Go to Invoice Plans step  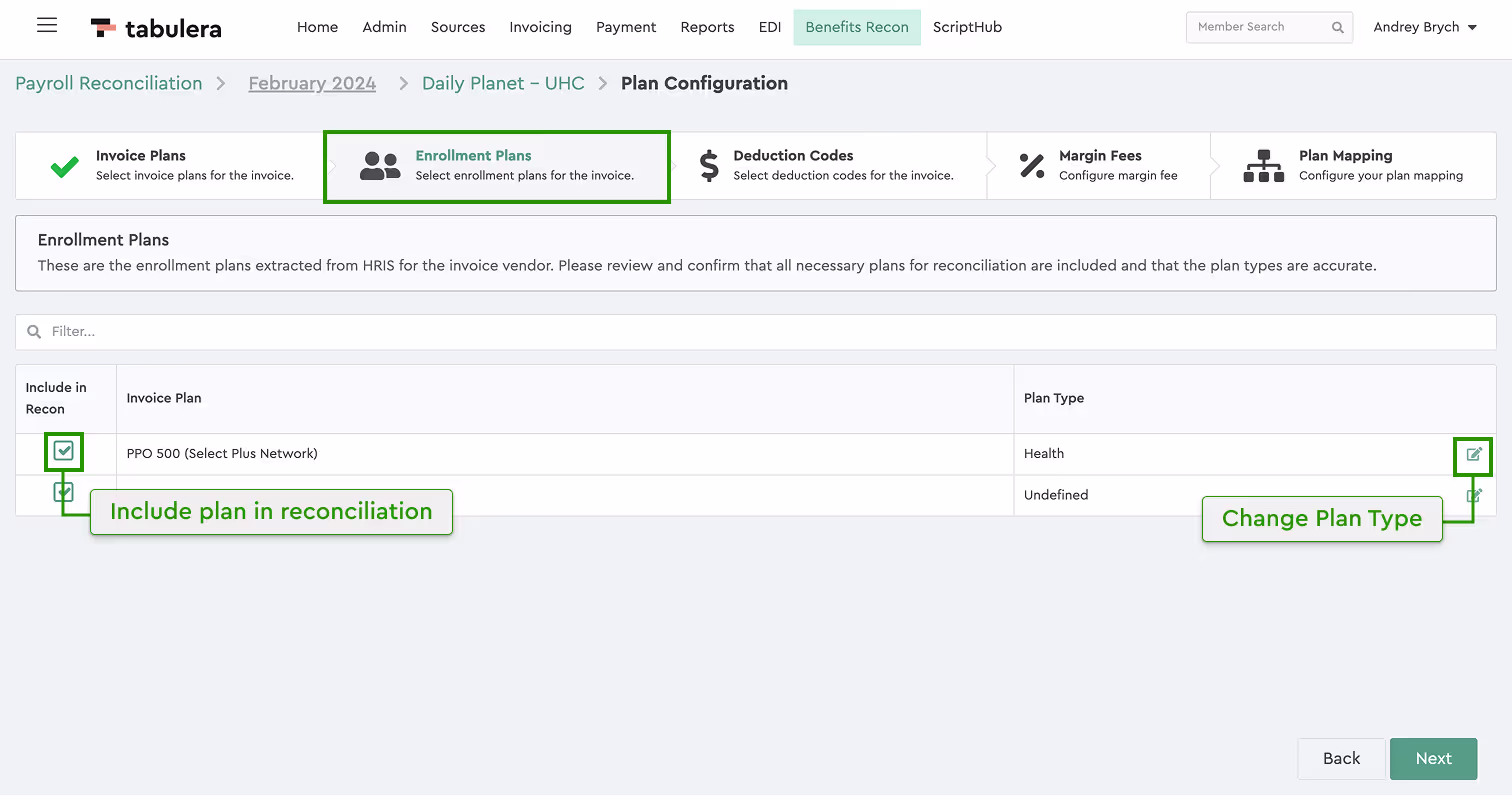click(x=170, y=166)
